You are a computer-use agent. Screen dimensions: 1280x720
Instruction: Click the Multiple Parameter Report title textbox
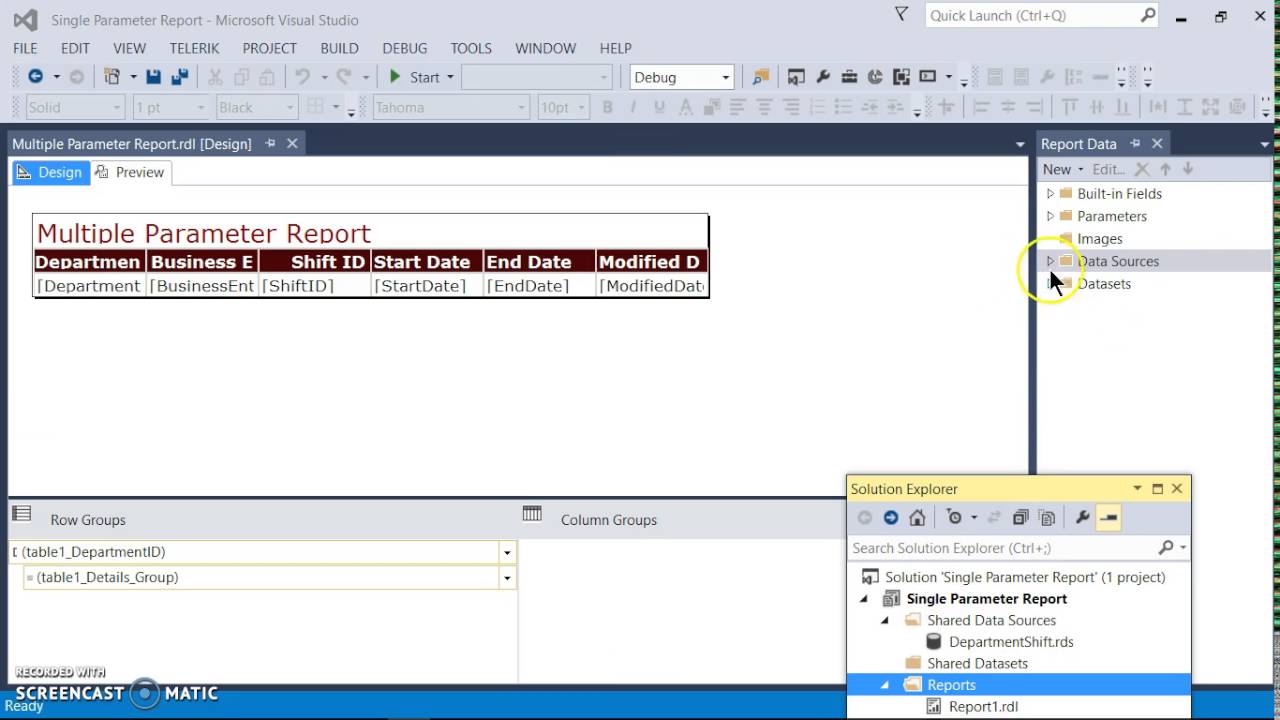coord(370,232)
